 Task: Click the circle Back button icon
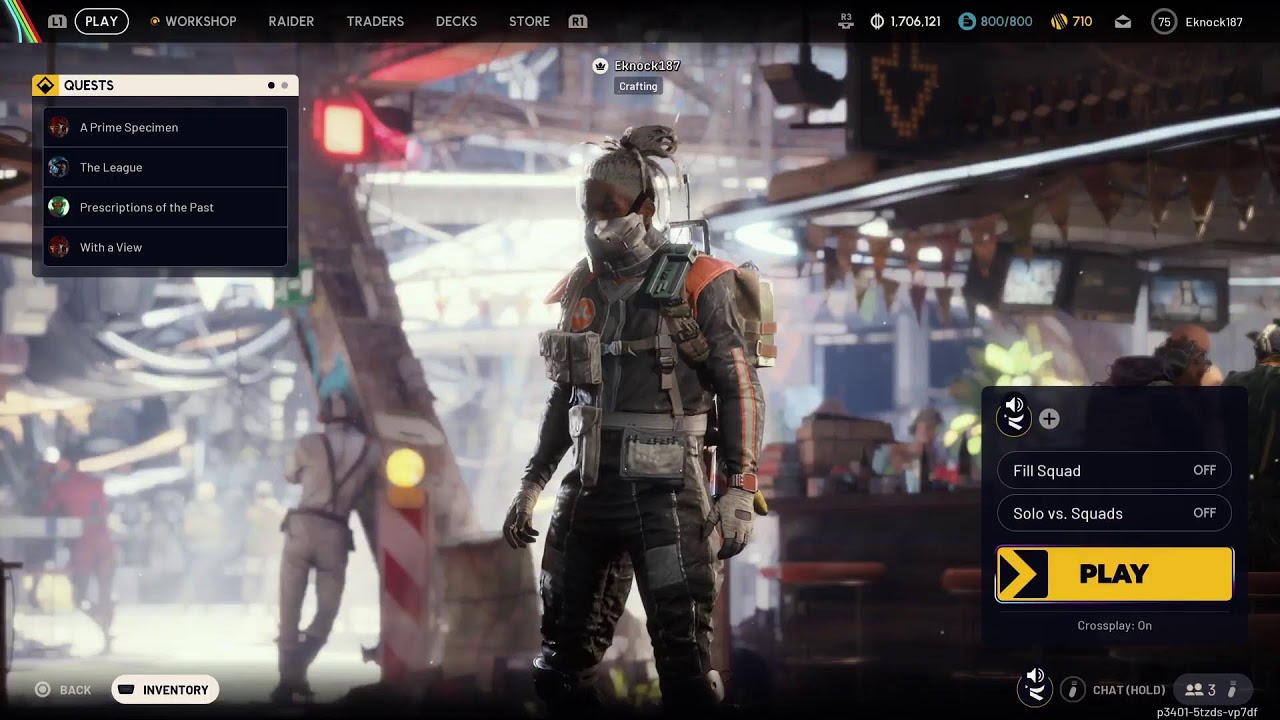42,690
